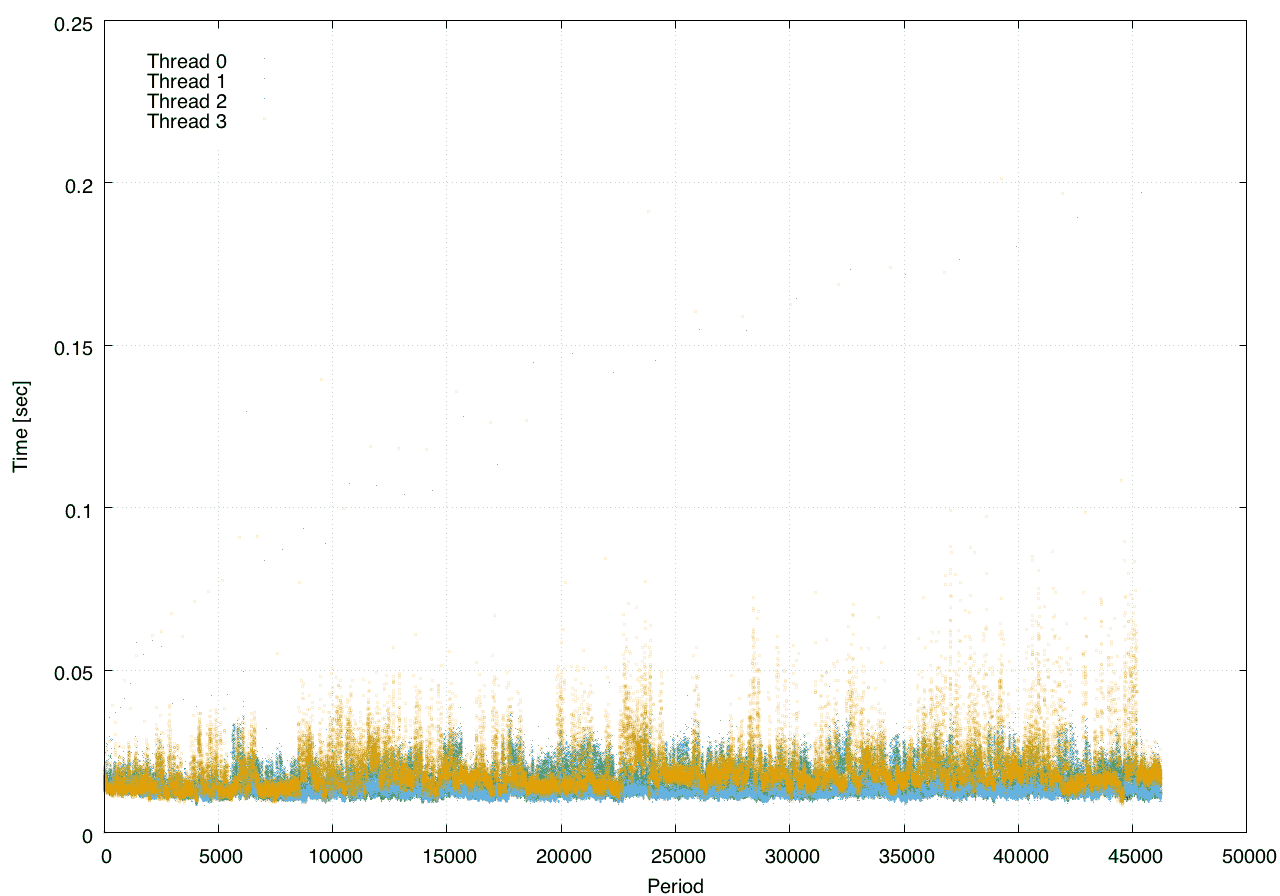Click the 'Period' x-axis label

point(675,885)
